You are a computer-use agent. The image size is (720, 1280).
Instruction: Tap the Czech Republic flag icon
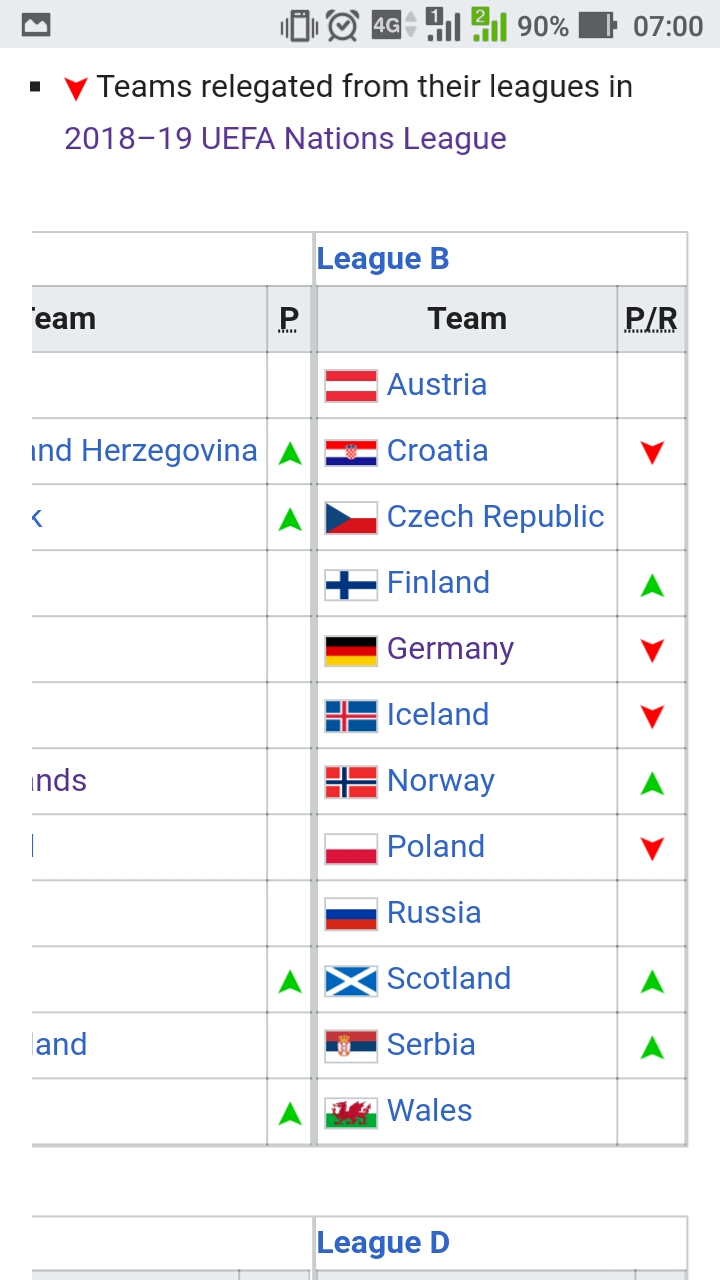351,517
